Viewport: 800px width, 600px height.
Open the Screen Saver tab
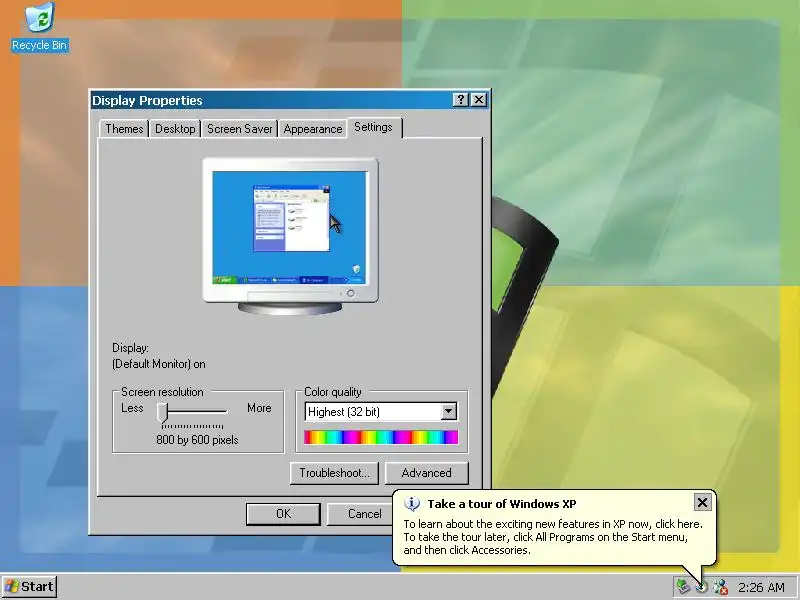(239, 129)
